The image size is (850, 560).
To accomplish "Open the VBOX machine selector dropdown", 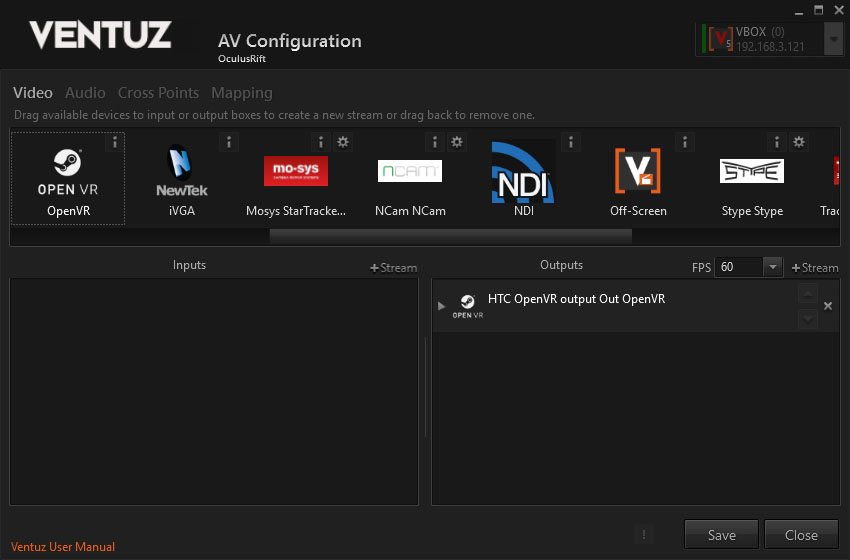I will click(x=833, y=39).
